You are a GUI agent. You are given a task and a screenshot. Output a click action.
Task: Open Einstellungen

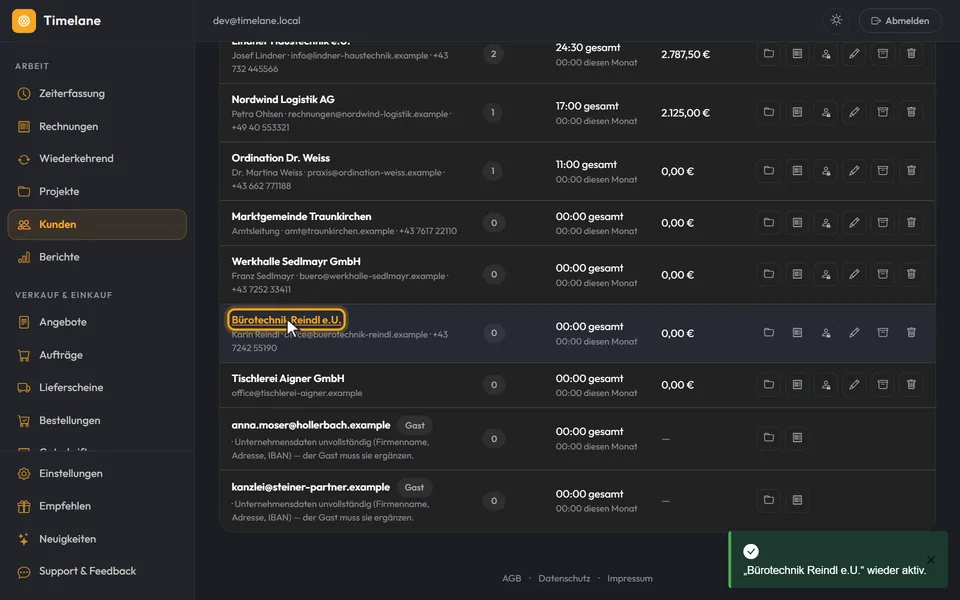click(97, 473)
